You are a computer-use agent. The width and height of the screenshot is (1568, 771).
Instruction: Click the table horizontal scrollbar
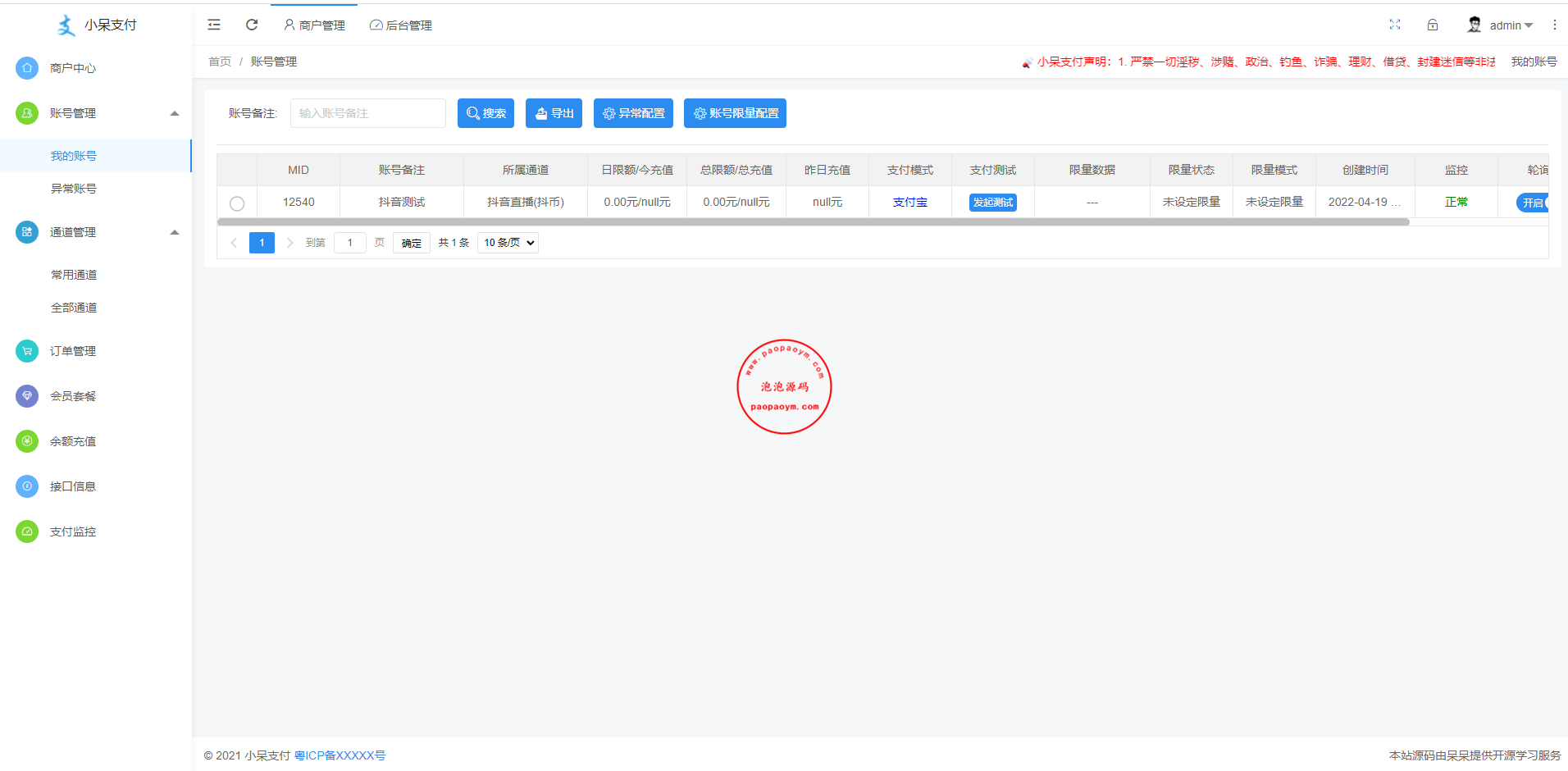pos(812,222)
